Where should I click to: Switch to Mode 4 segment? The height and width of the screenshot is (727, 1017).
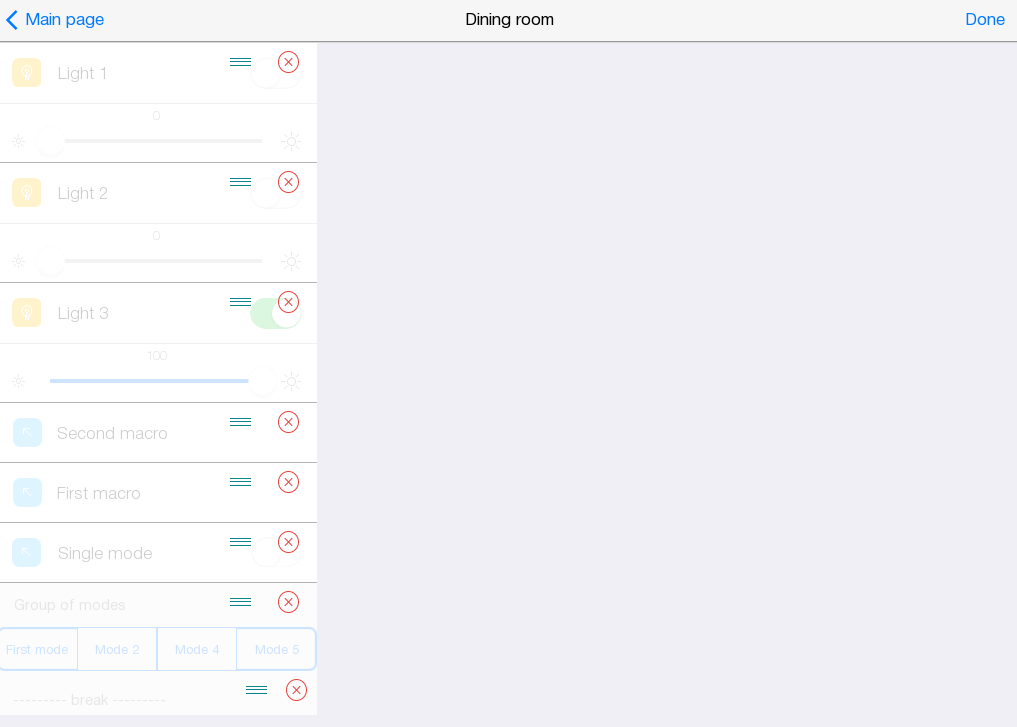pyautogui.click(x=197, y=649)
